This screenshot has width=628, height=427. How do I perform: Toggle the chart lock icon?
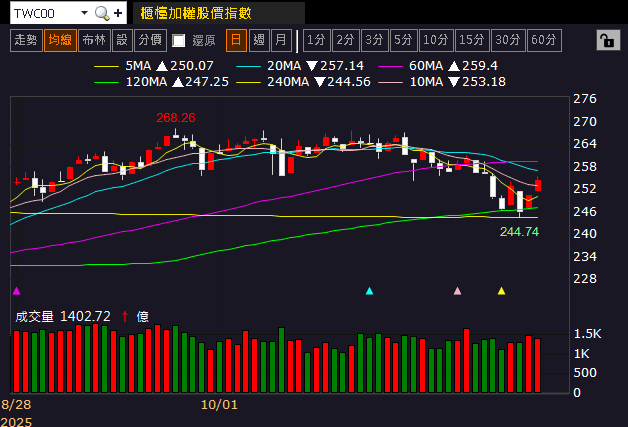coord(608,40)
